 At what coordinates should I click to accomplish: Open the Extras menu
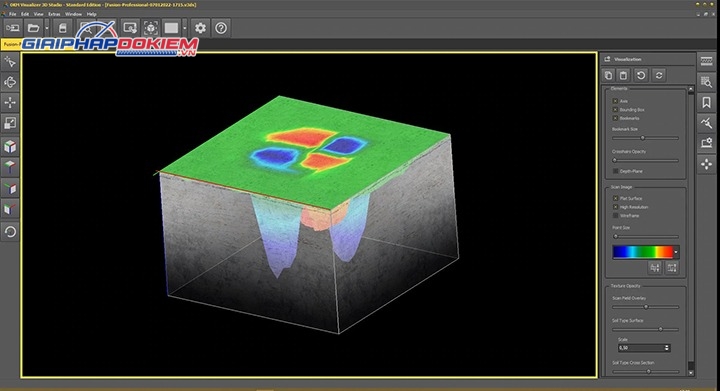click(x=54, y=14)
